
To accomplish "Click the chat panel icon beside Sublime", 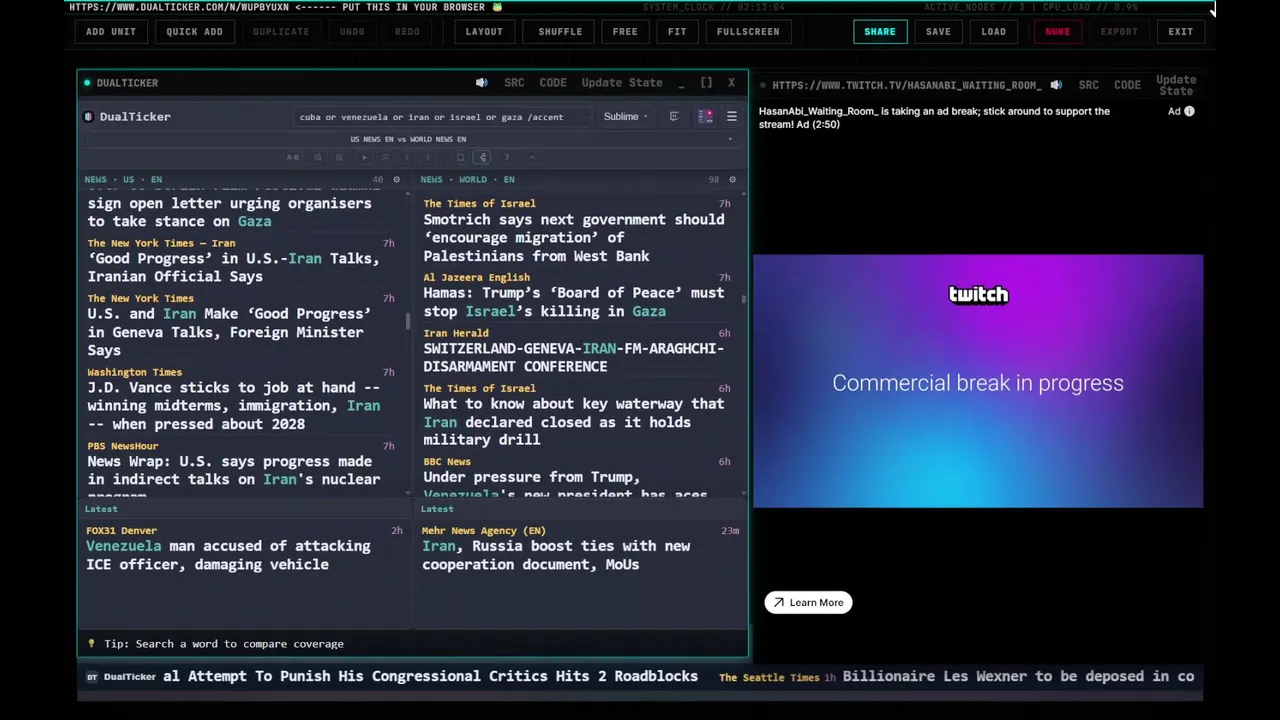I will click(x=674, y=117).
